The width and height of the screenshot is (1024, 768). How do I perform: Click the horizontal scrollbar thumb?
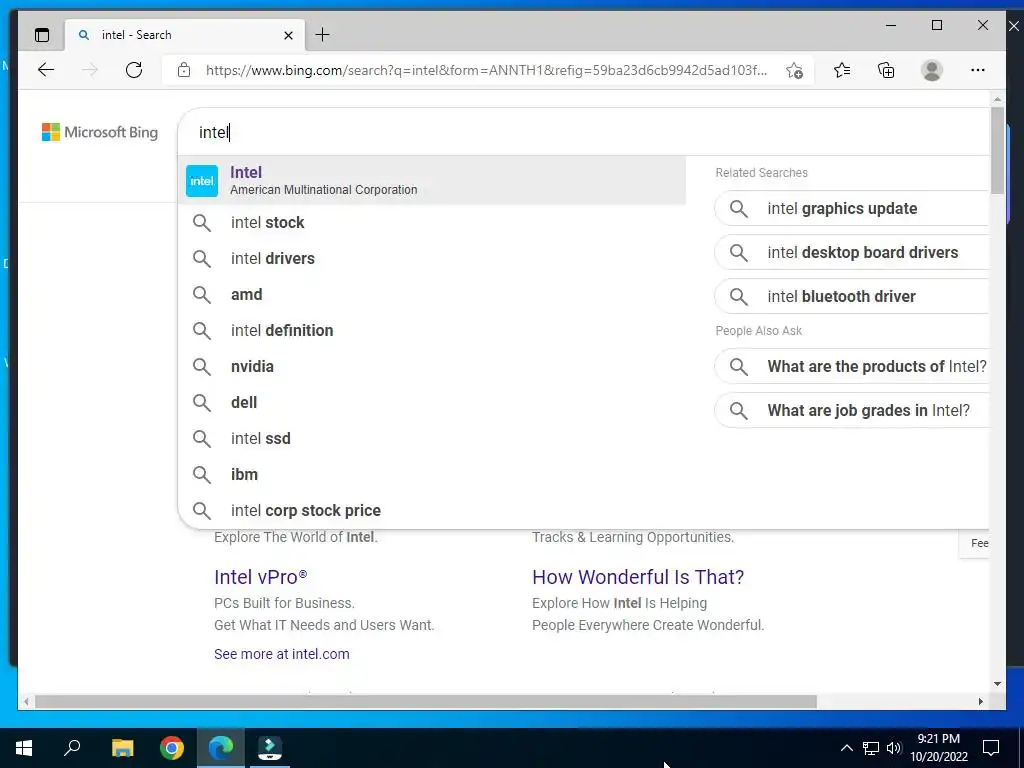pyautogui.click(x=426, y=701)
